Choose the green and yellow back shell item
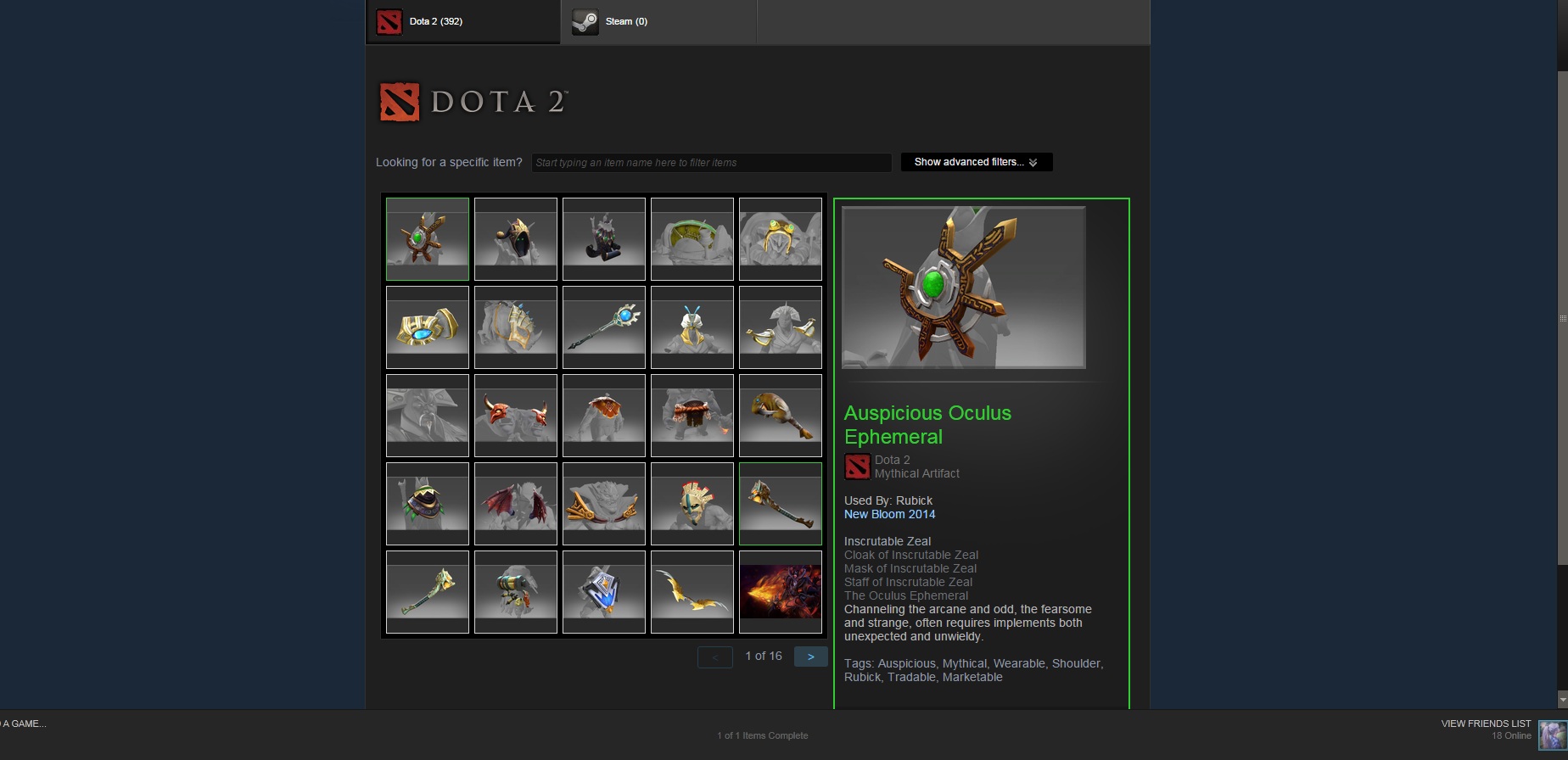This screenshot has height=760, width=1568. (692, 239)
